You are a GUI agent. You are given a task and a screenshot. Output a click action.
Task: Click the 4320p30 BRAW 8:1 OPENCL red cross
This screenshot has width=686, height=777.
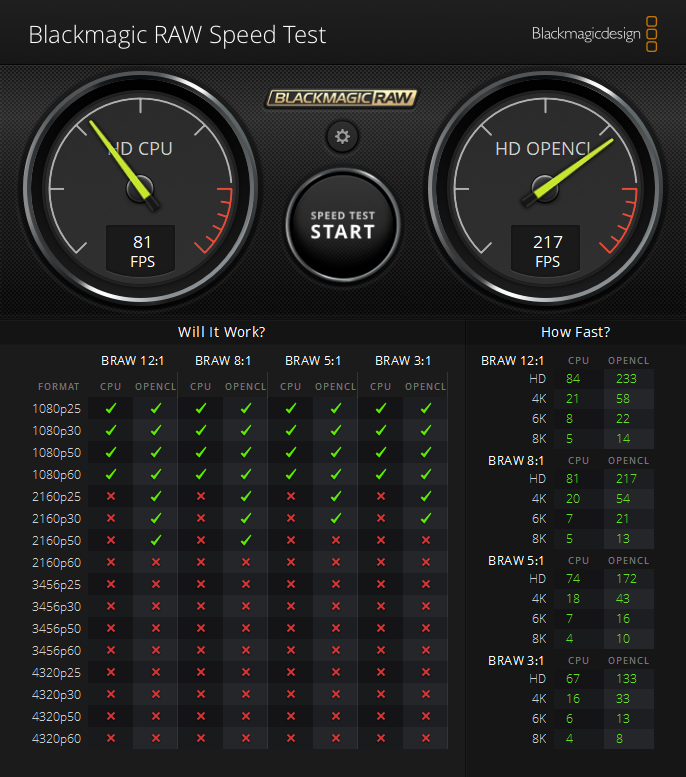(x=246, y=694)
